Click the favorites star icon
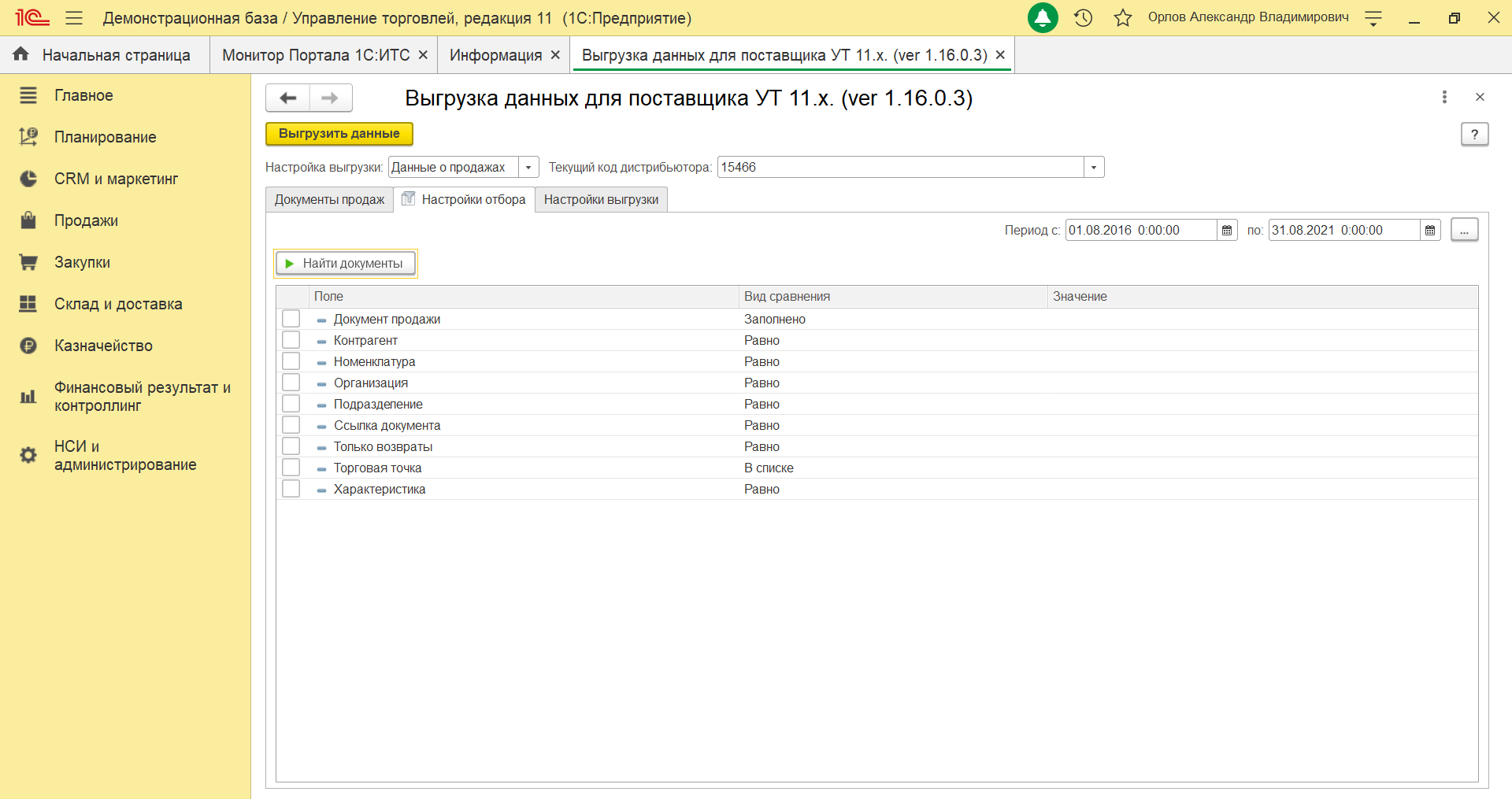 coord(1123,17)
